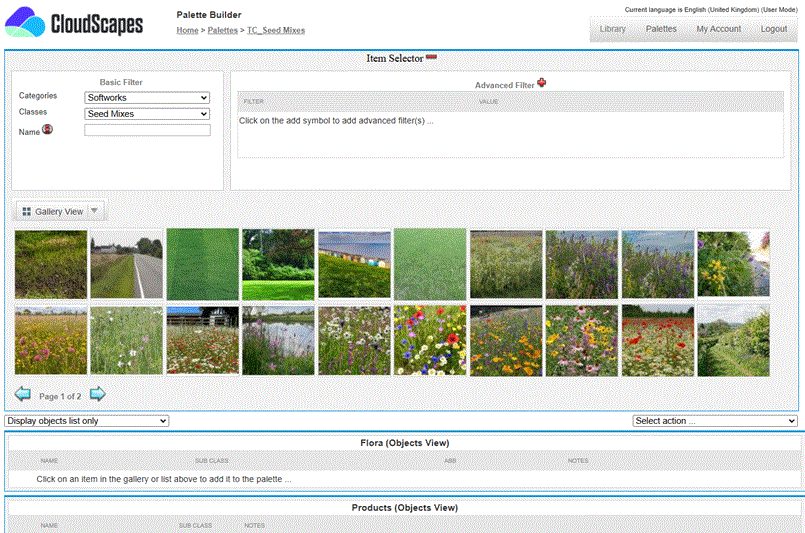The height and width of the screenshot is (533, 805).
Task: Expand the 'Display objects list only' dropdown
Action: 86,421
